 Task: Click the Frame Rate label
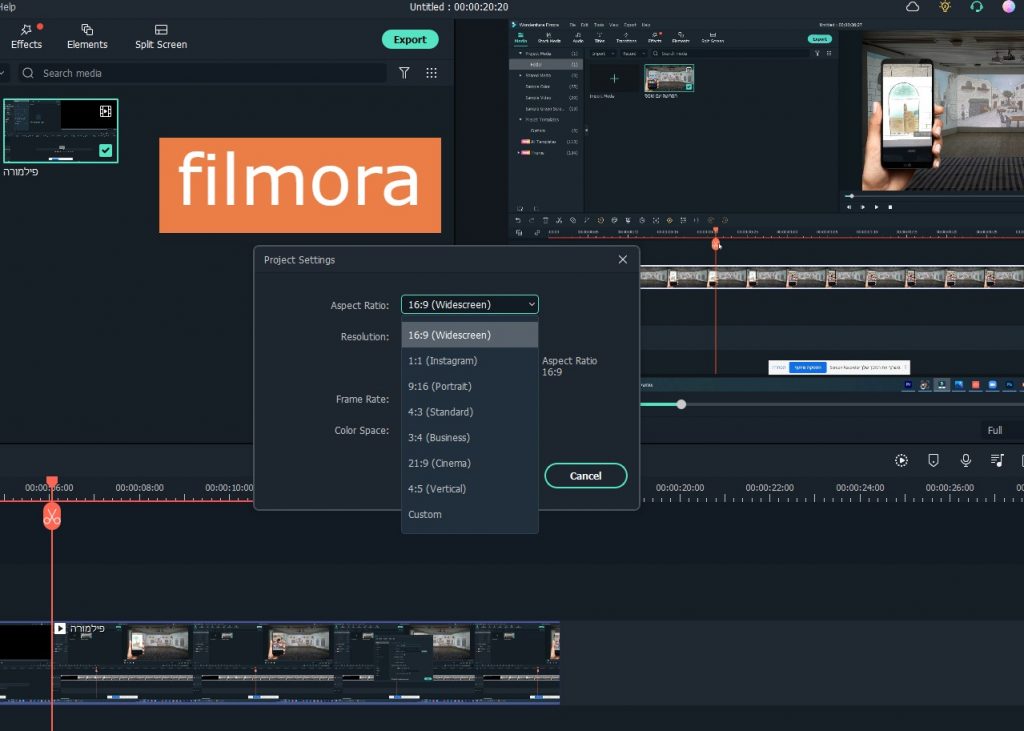click(x=362, y=399)
